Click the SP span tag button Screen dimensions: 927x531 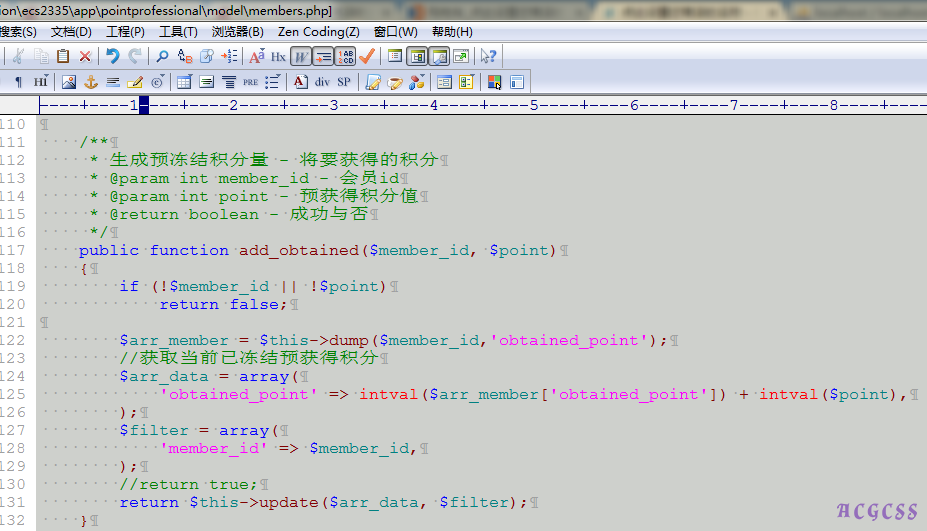pyautogui.click(x=344, y=82)
